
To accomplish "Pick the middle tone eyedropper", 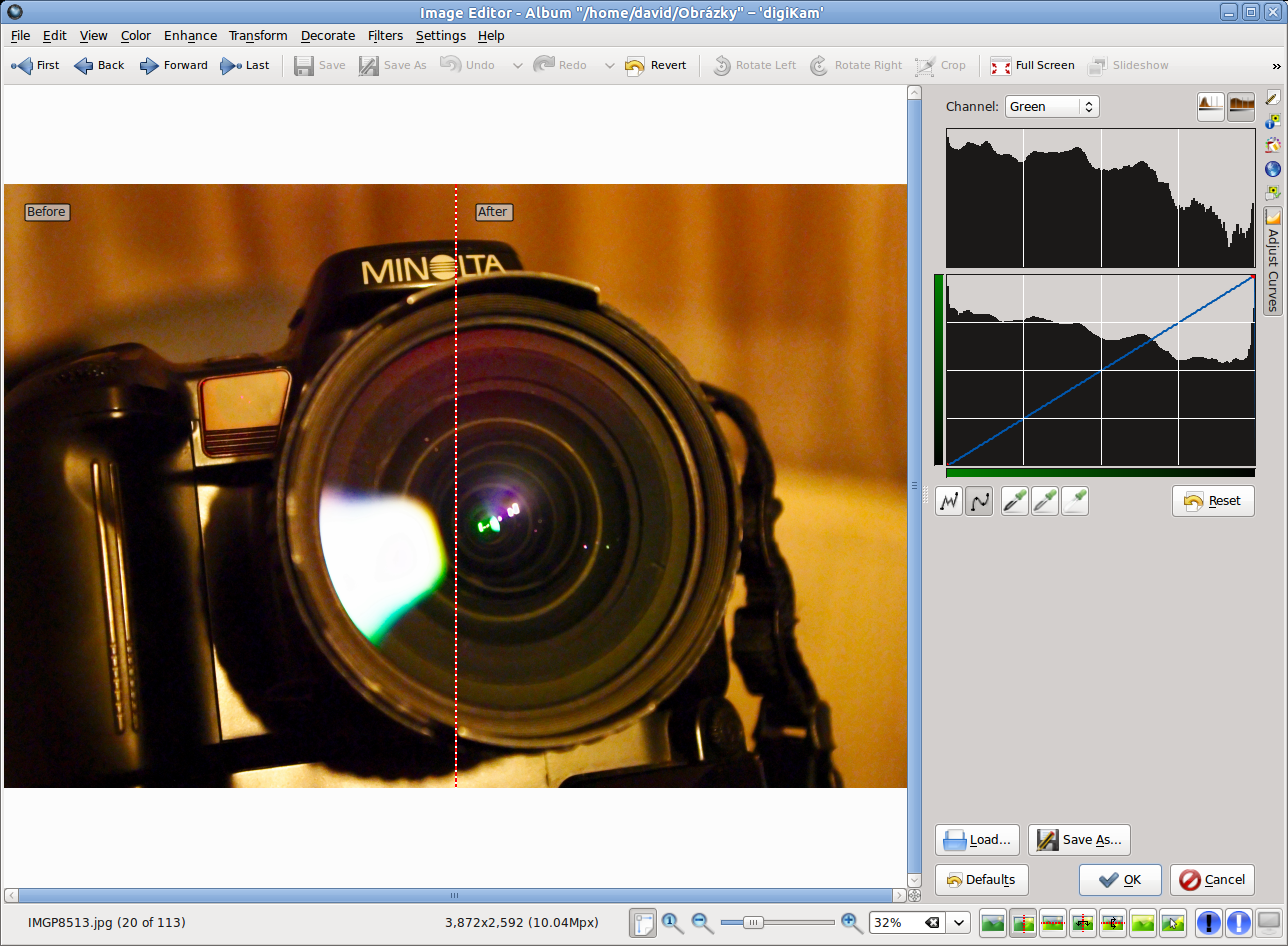I will tap(1045, 501).
